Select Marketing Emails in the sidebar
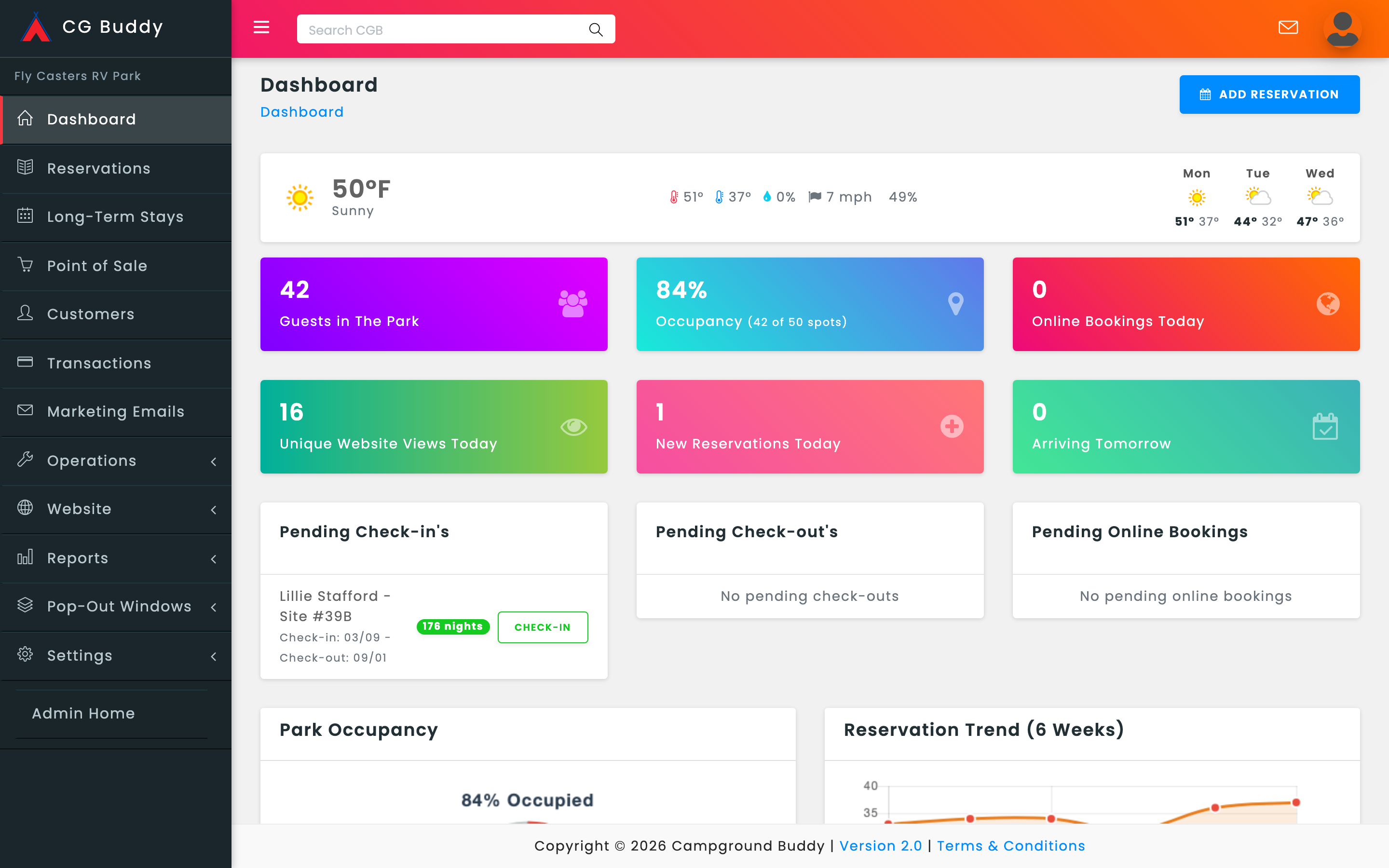Viewport: 1389px width, 868px height. (x=115, y=411)
